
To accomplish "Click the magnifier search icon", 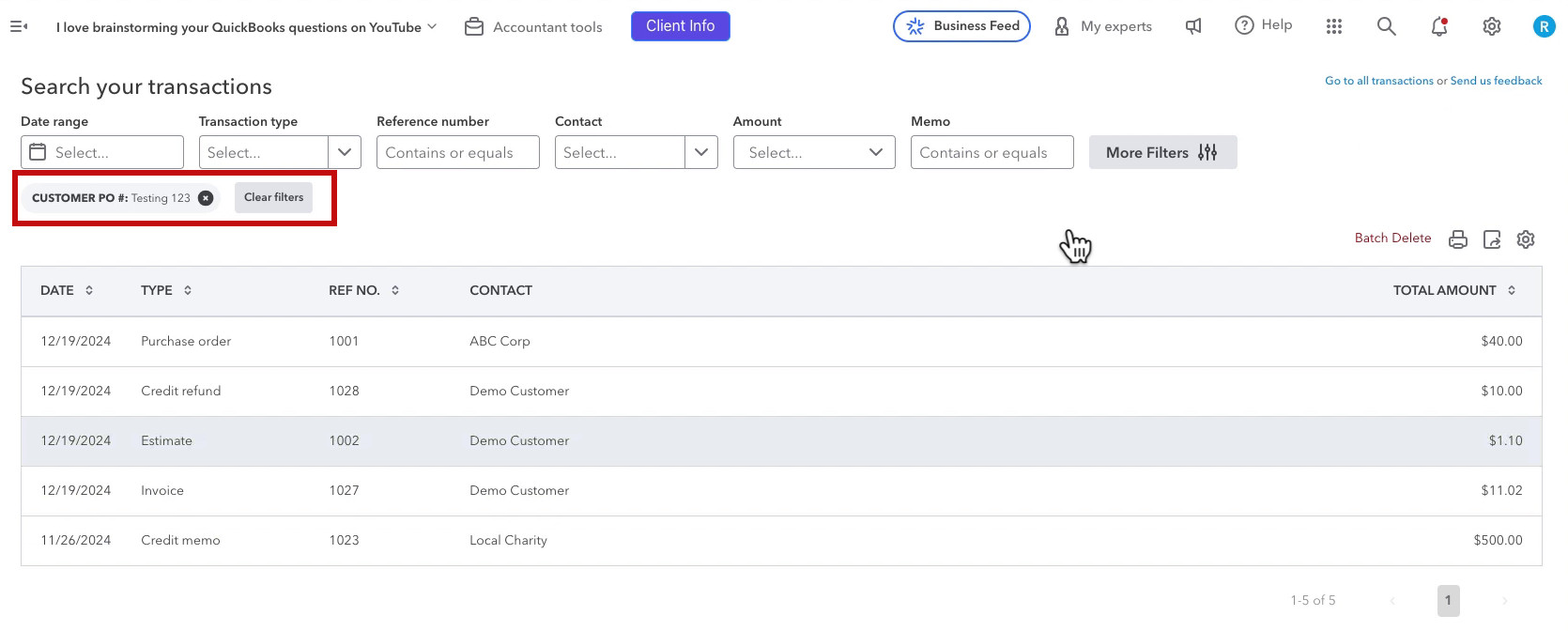I will pyautogui.click(x=1387, y=26).
